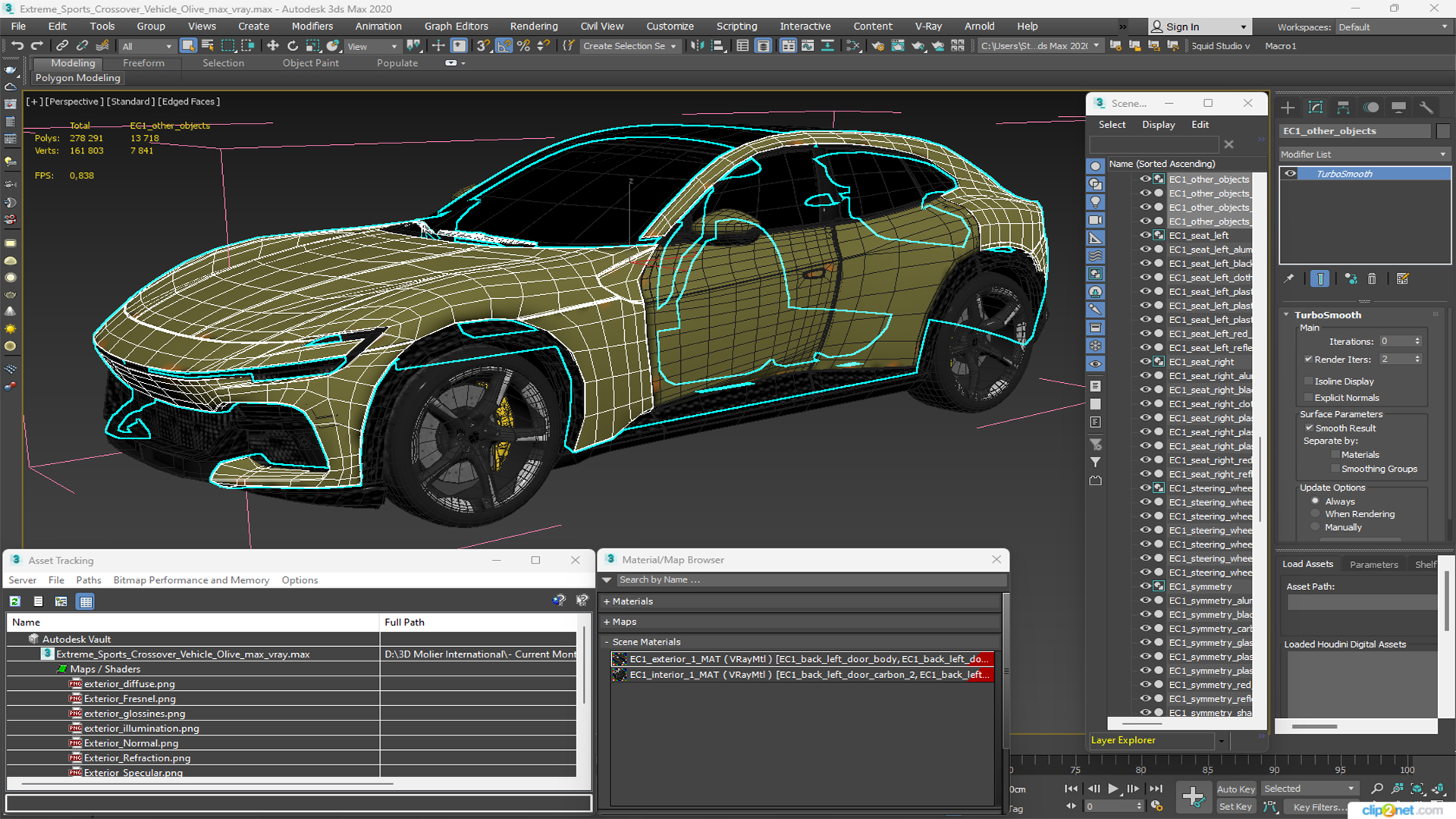Click the Set Key button

click(x=1235, y=807)
